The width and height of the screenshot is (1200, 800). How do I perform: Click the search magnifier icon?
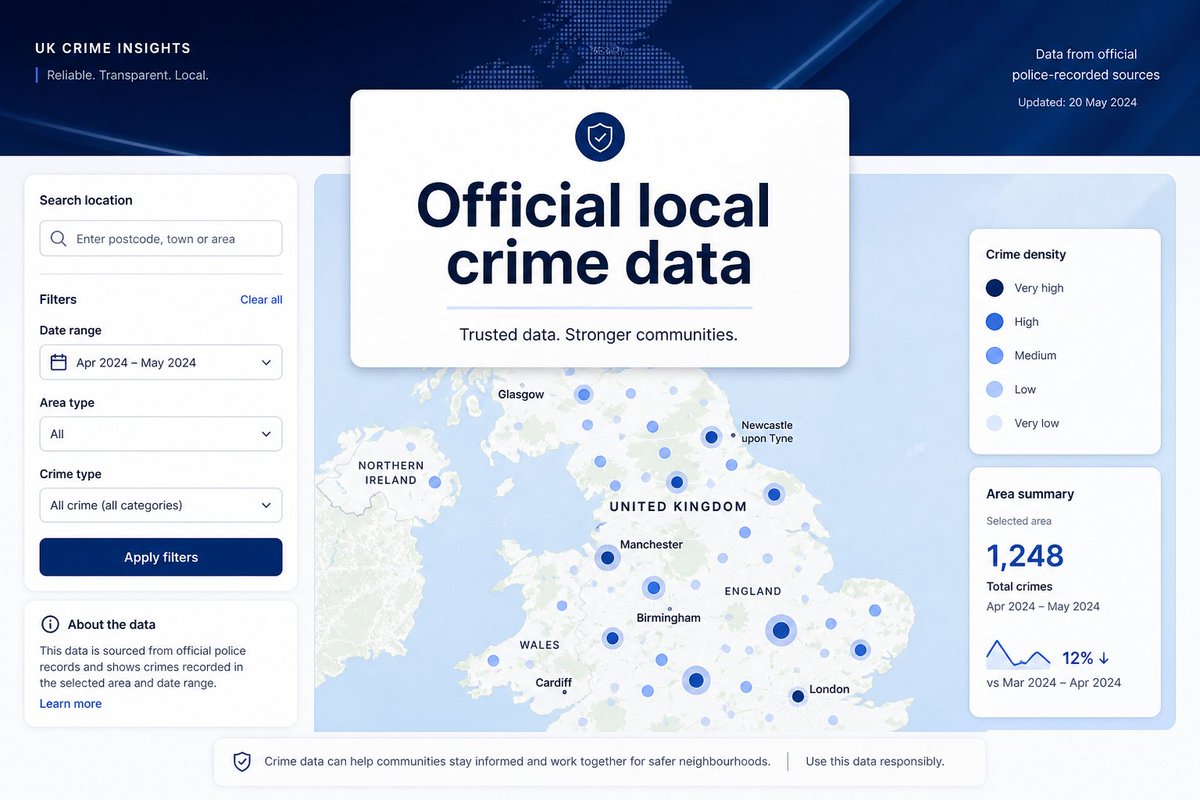pos(59,239)
